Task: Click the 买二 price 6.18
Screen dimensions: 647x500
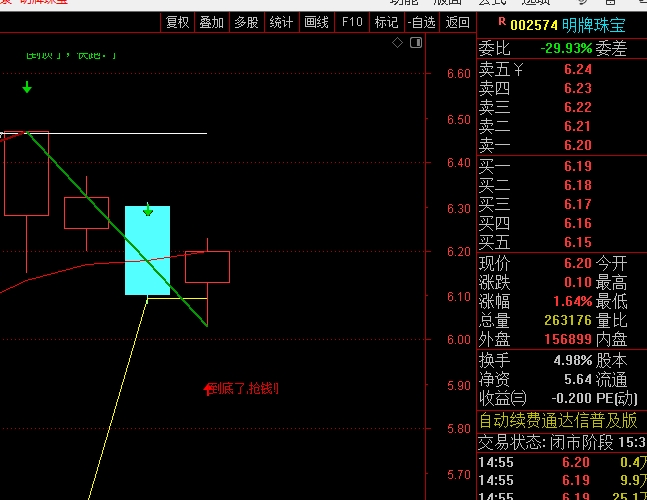Action: point(578,185)
